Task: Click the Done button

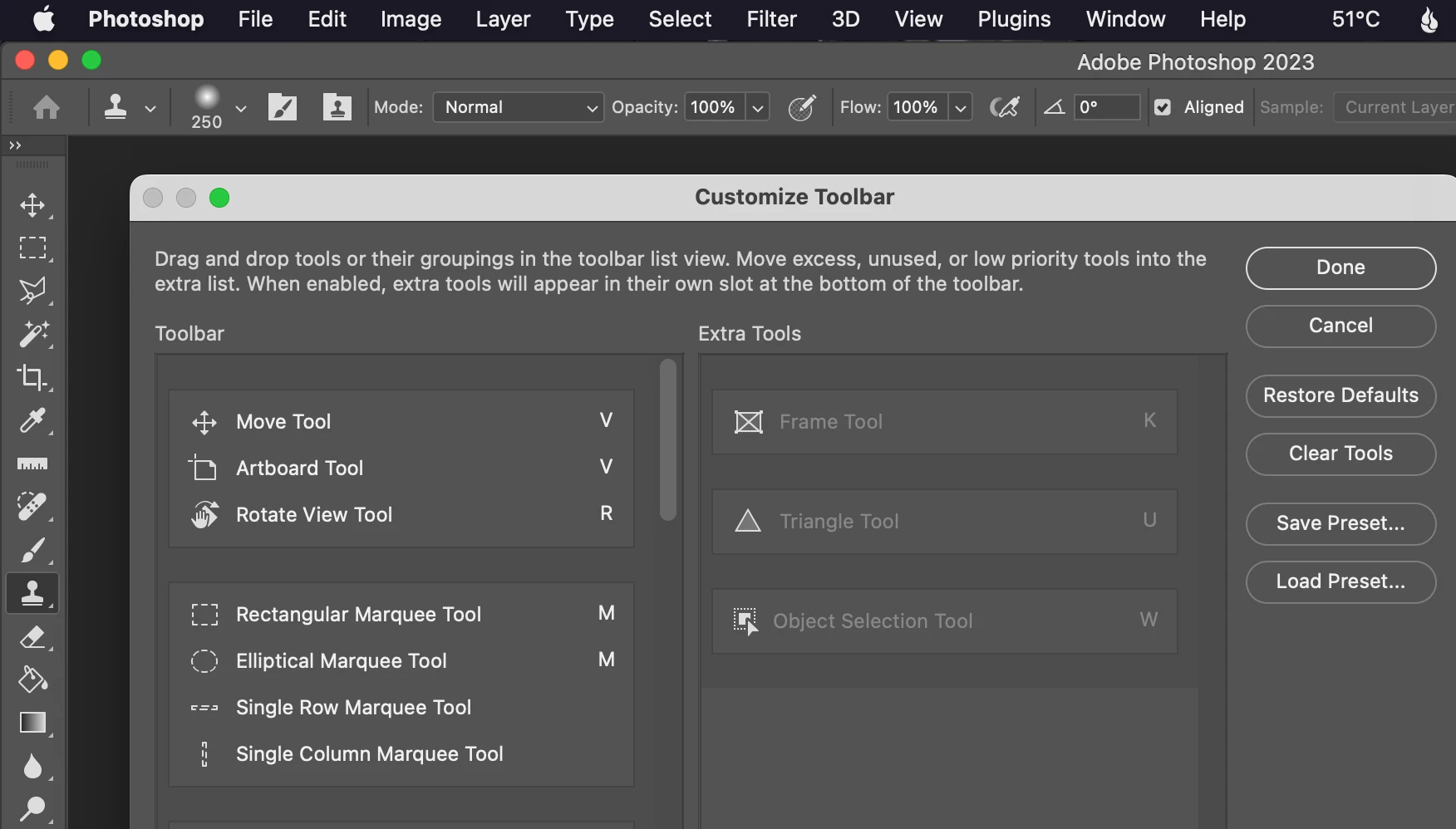Action: (1340, 267)
